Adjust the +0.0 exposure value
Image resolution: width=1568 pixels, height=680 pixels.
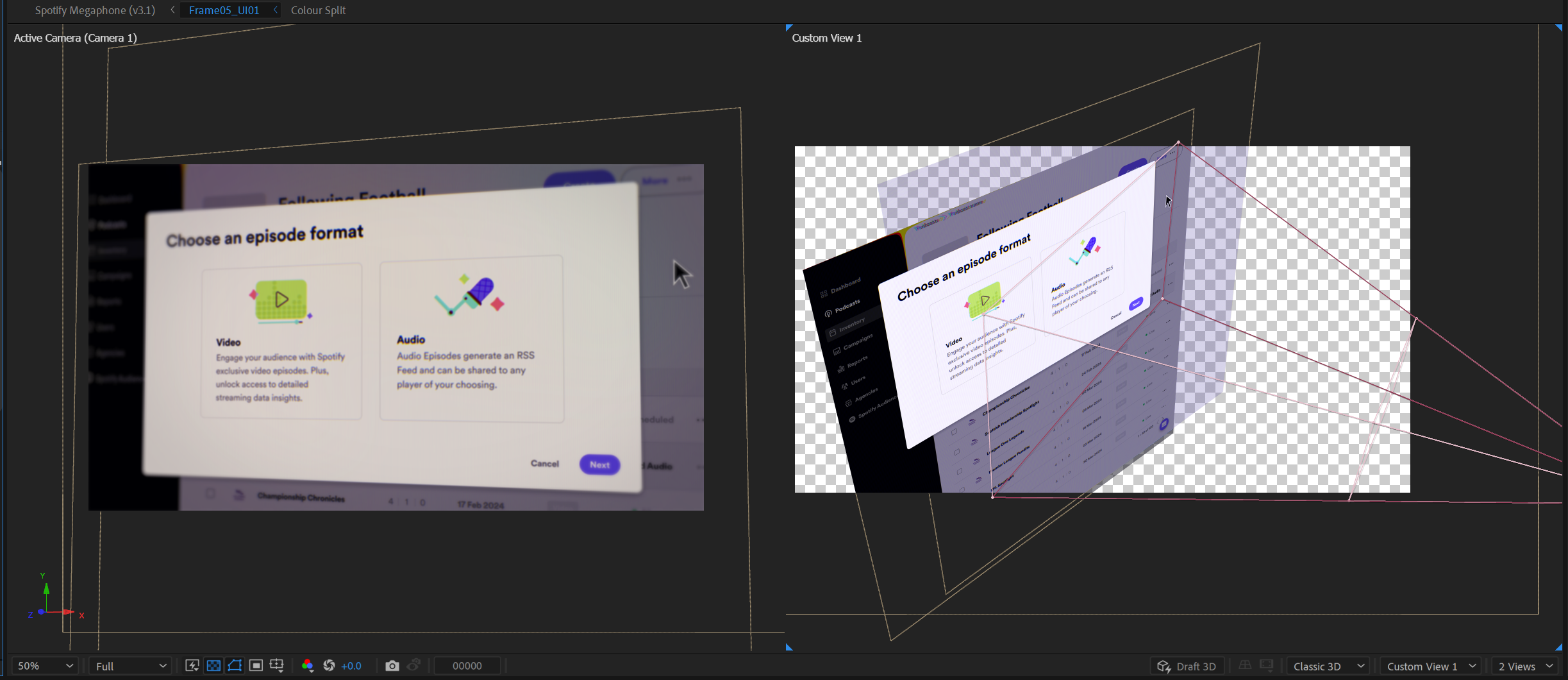[351, 666]
